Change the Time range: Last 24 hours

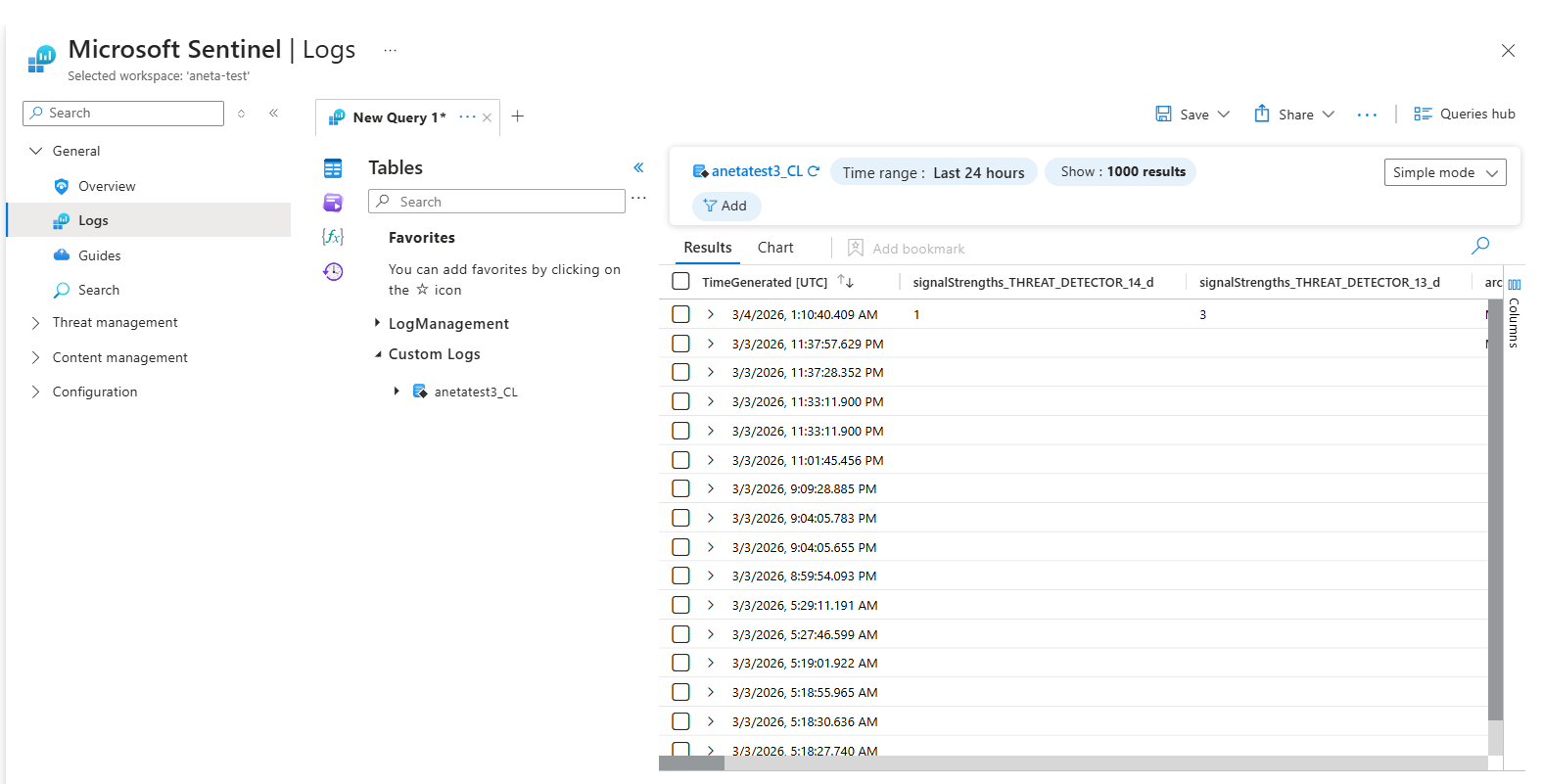tap(933, 172)
